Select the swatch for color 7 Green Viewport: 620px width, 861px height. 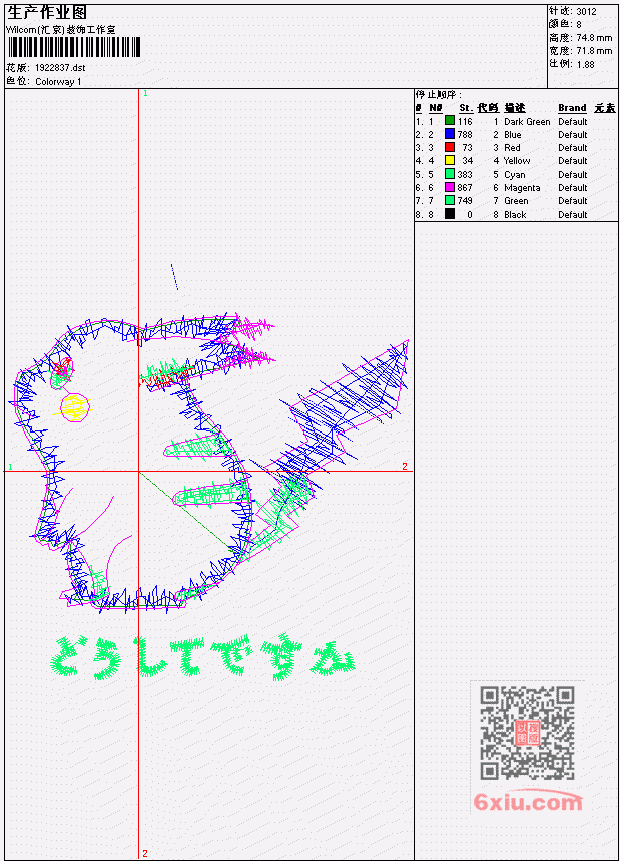[x=450, y=201]
